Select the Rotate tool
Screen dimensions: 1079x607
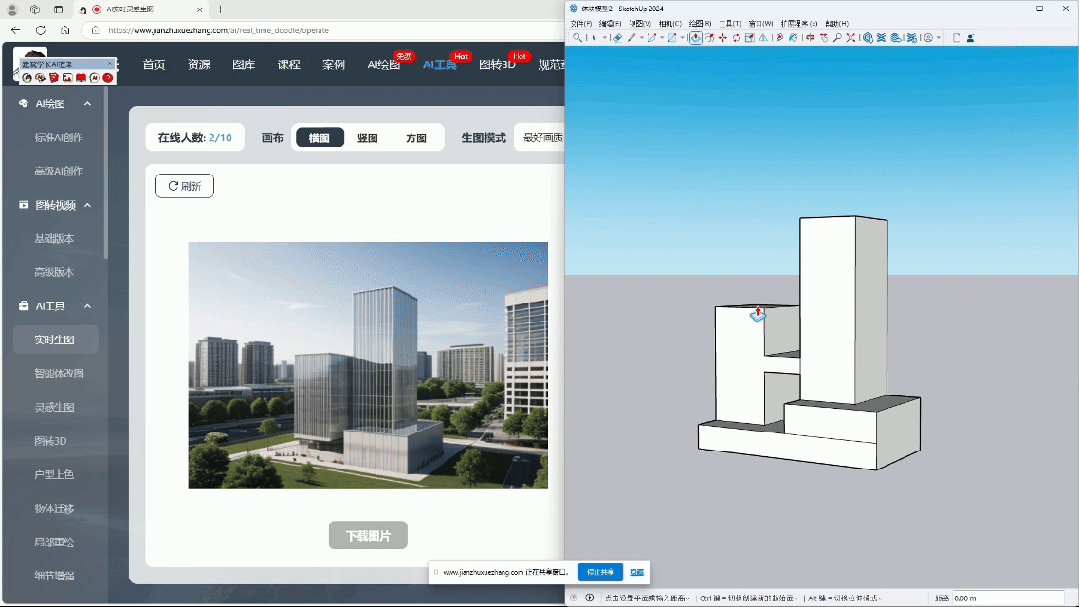coord(736,38)
